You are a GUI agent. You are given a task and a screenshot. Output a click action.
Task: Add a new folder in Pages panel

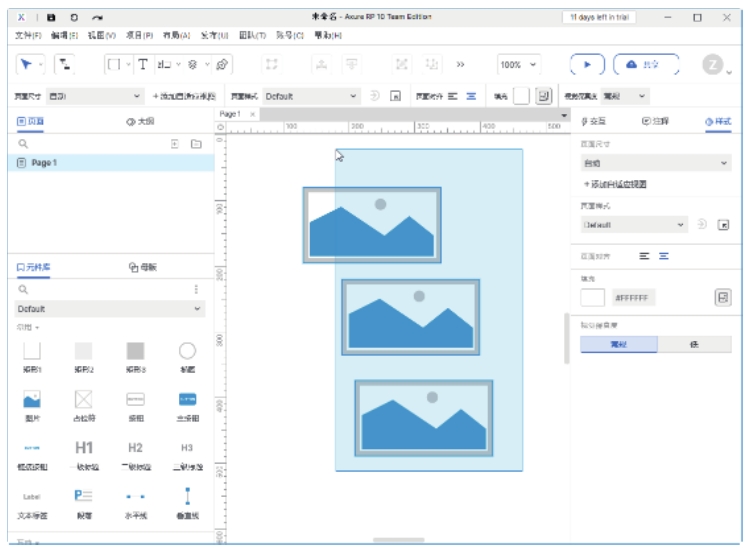tap(196, 144)
